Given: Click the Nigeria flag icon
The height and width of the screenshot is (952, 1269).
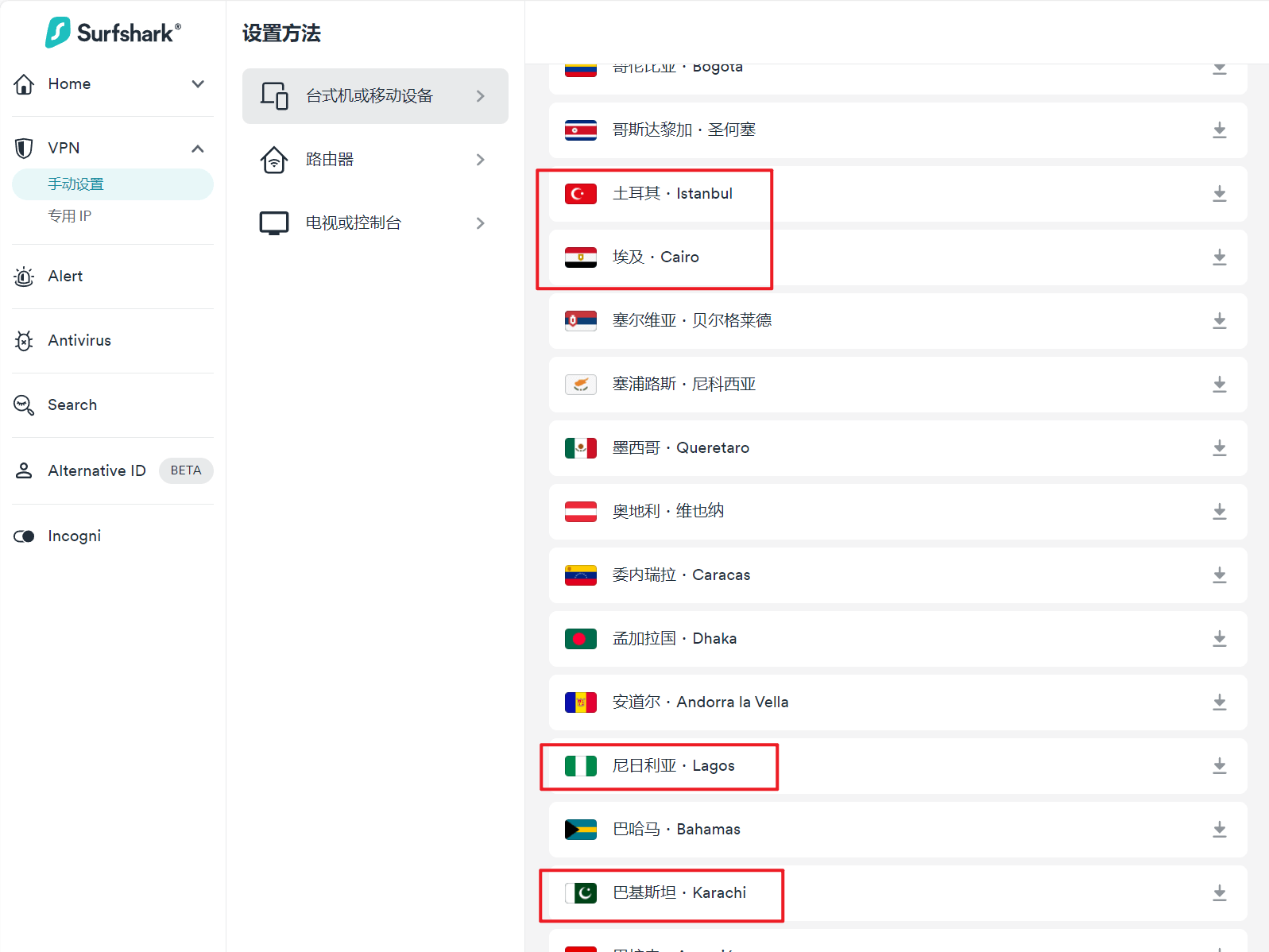Looking at the screenshot, I should tap(581, 766).
